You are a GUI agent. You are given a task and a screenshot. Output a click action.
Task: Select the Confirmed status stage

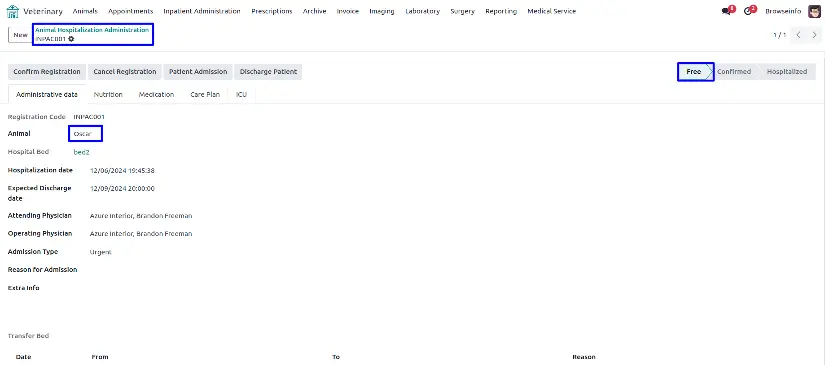(734, 72)
